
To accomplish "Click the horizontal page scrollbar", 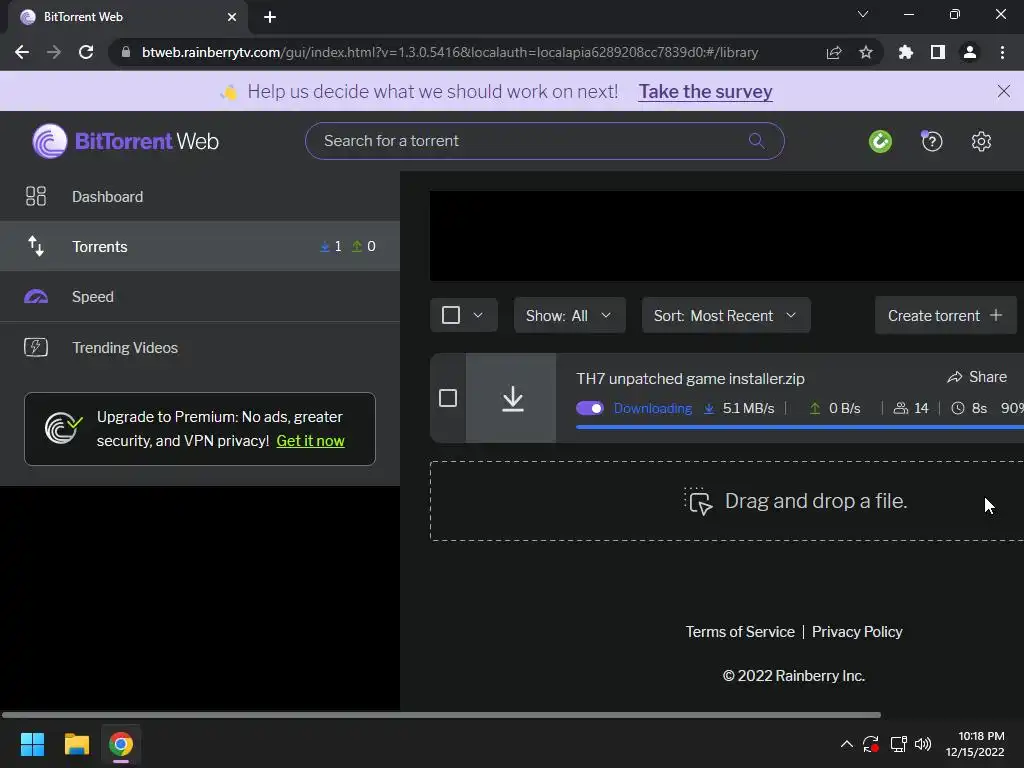I will pos(441,714).
